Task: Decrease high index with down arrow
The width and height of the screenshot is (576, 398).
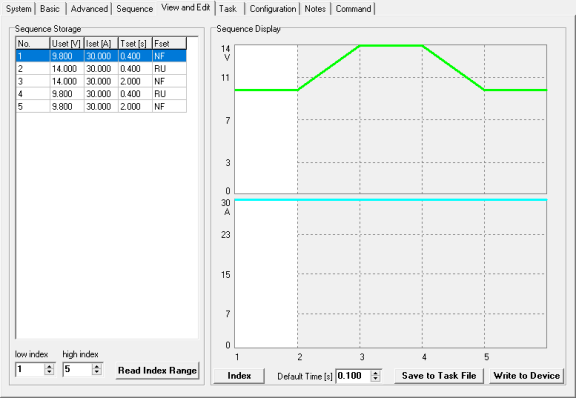Action: [x=97, y=372]
